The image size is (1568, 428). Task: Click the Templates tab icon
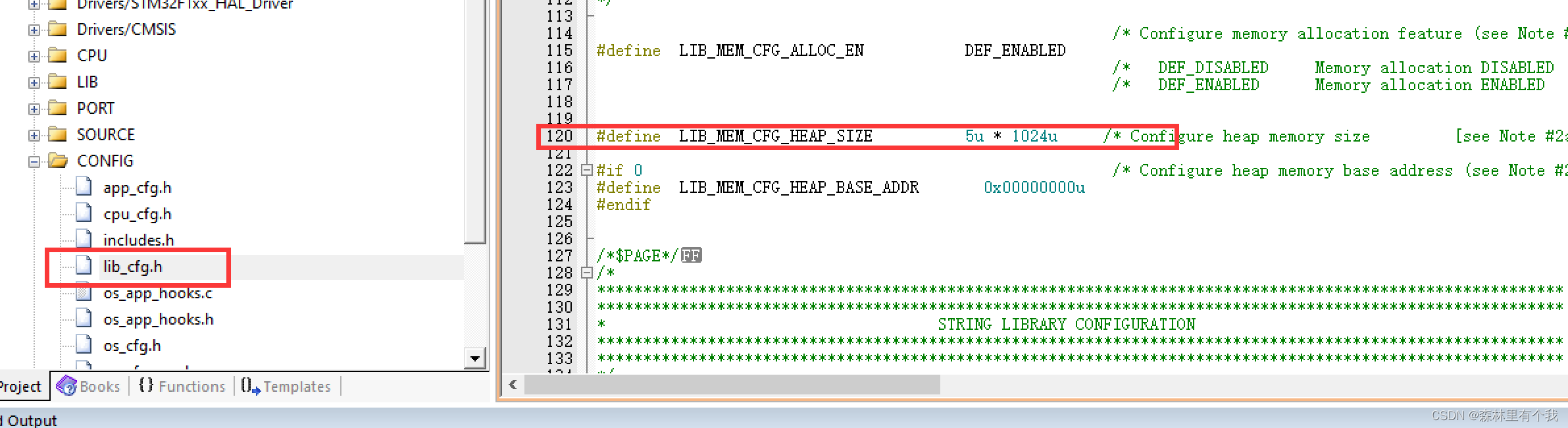pyautogui.click(x=250, y=386)
